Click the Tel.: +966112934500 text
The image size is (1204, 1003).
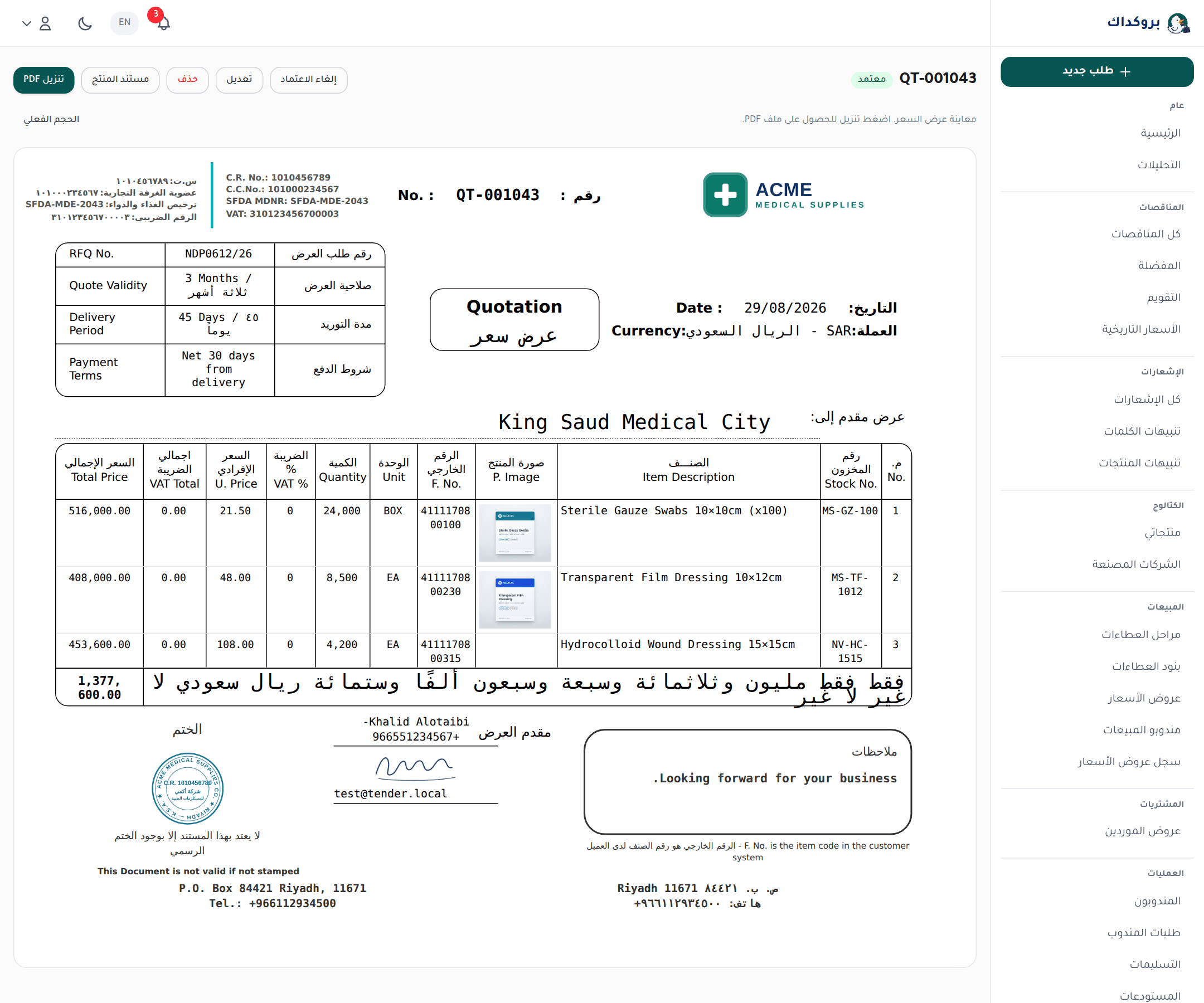(x=273, y=904)
